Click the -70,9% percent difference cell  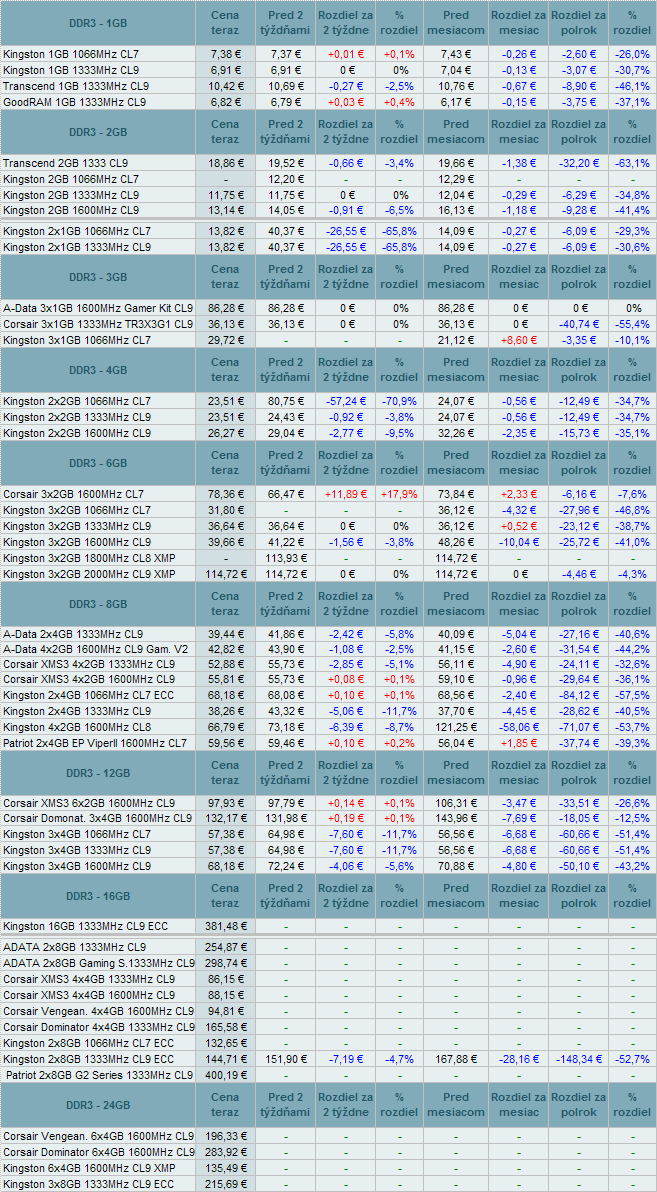click(x=398, y=401)
